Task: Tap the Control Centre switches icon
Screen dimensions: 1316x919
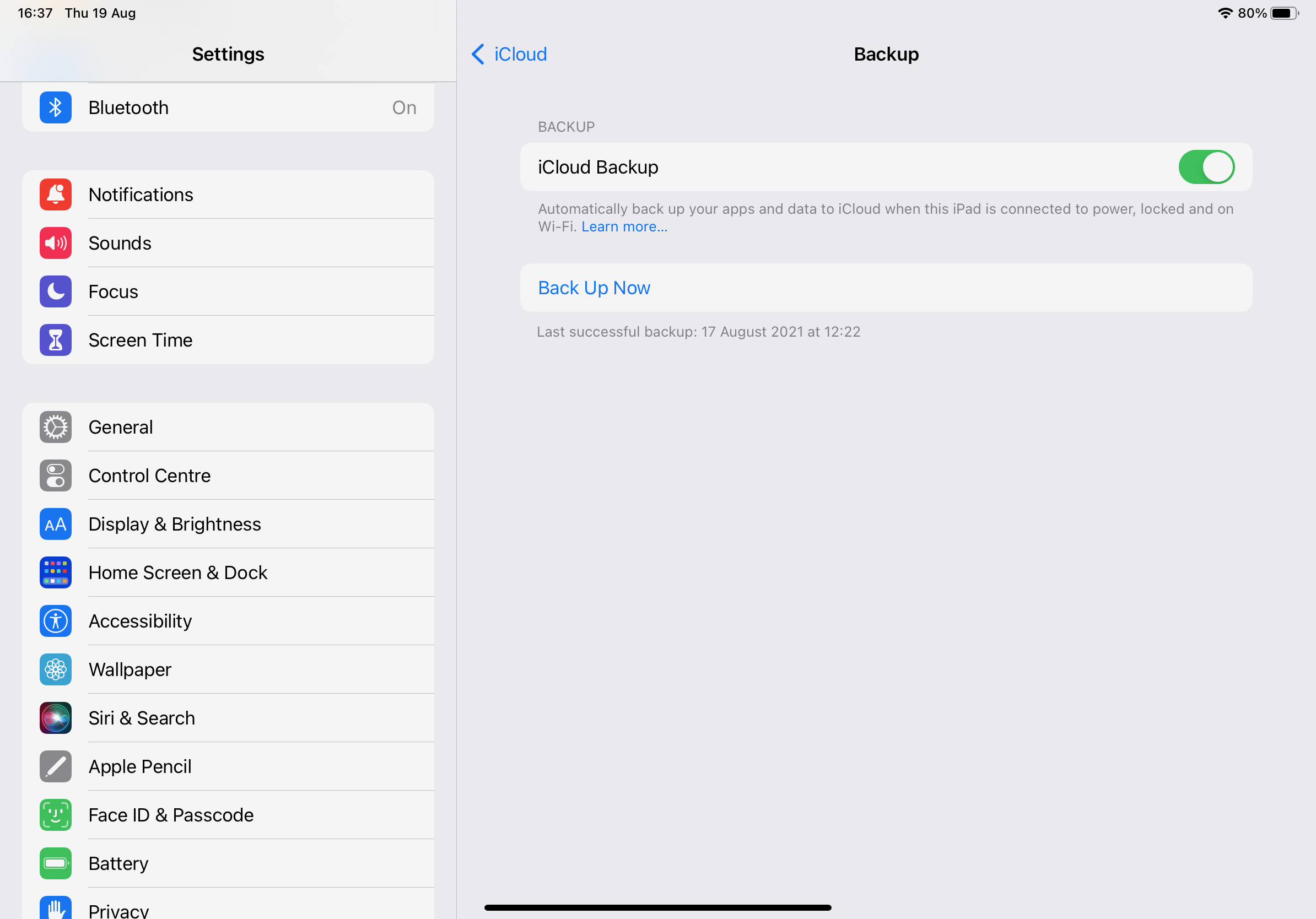Action: (x=56, y=475)
